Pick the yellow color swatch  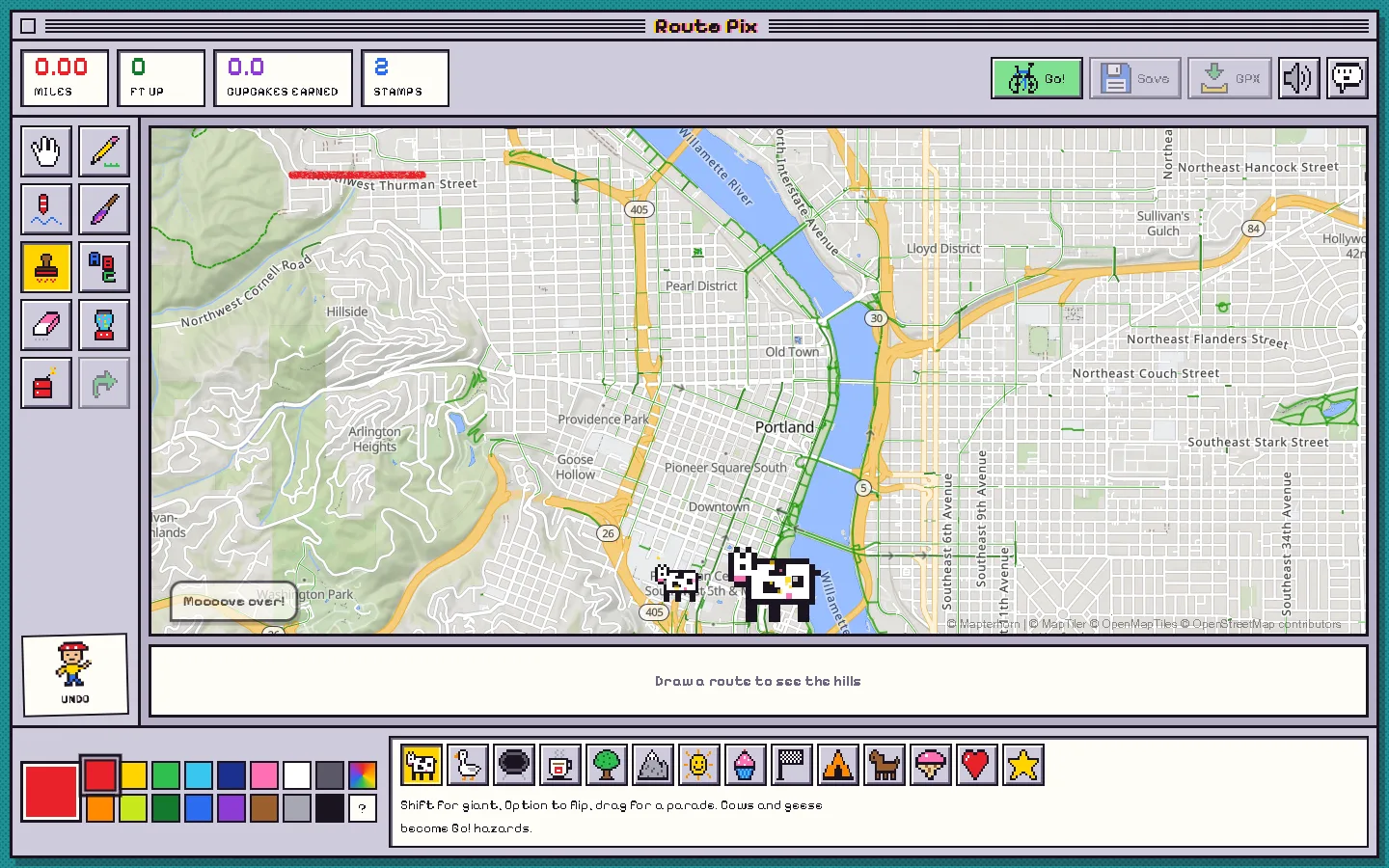(x=133, y=775)
